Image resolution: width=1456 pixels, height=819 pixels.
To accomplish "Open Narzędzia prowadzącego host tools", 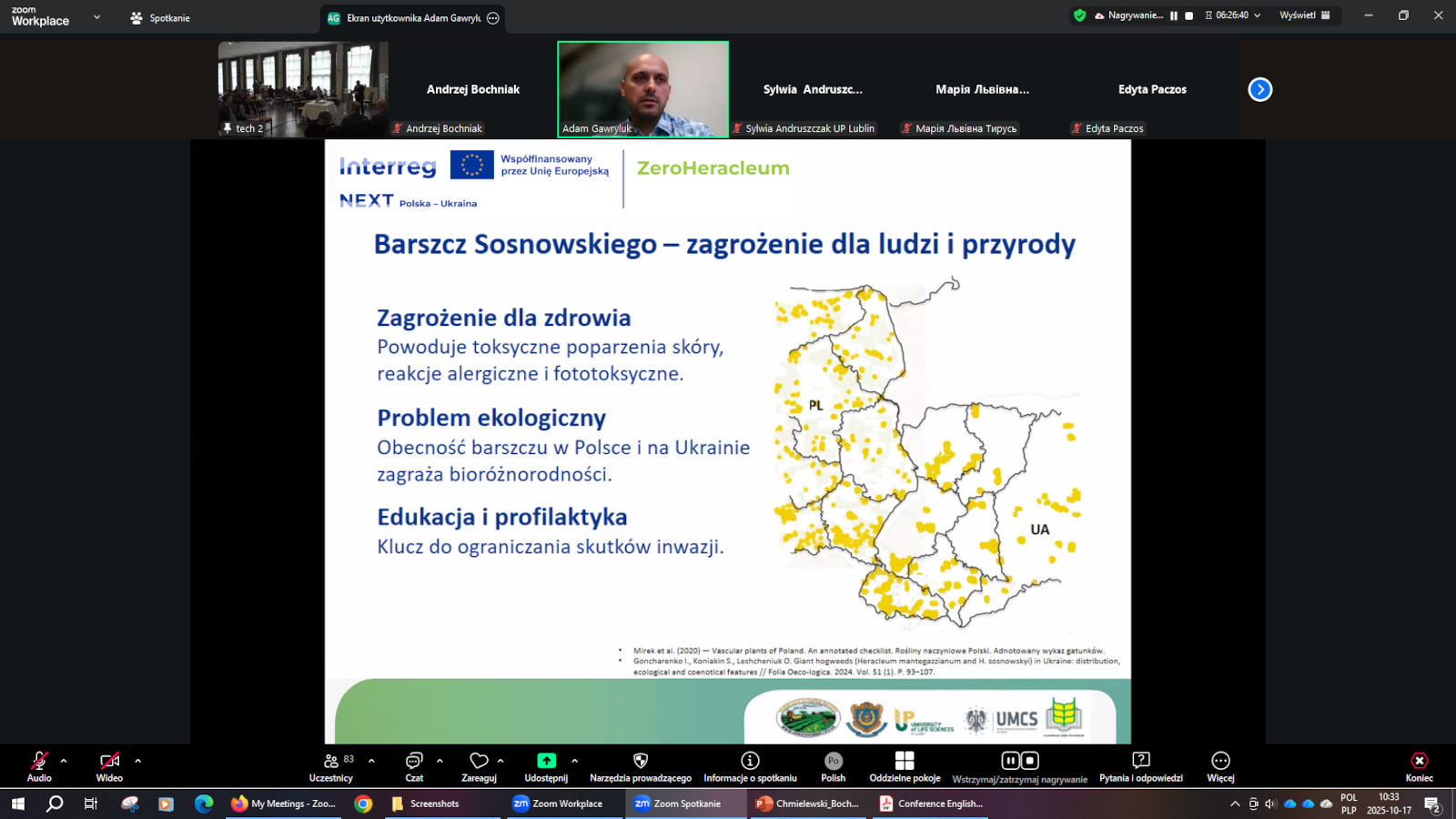I will click(x=641, y=766).
